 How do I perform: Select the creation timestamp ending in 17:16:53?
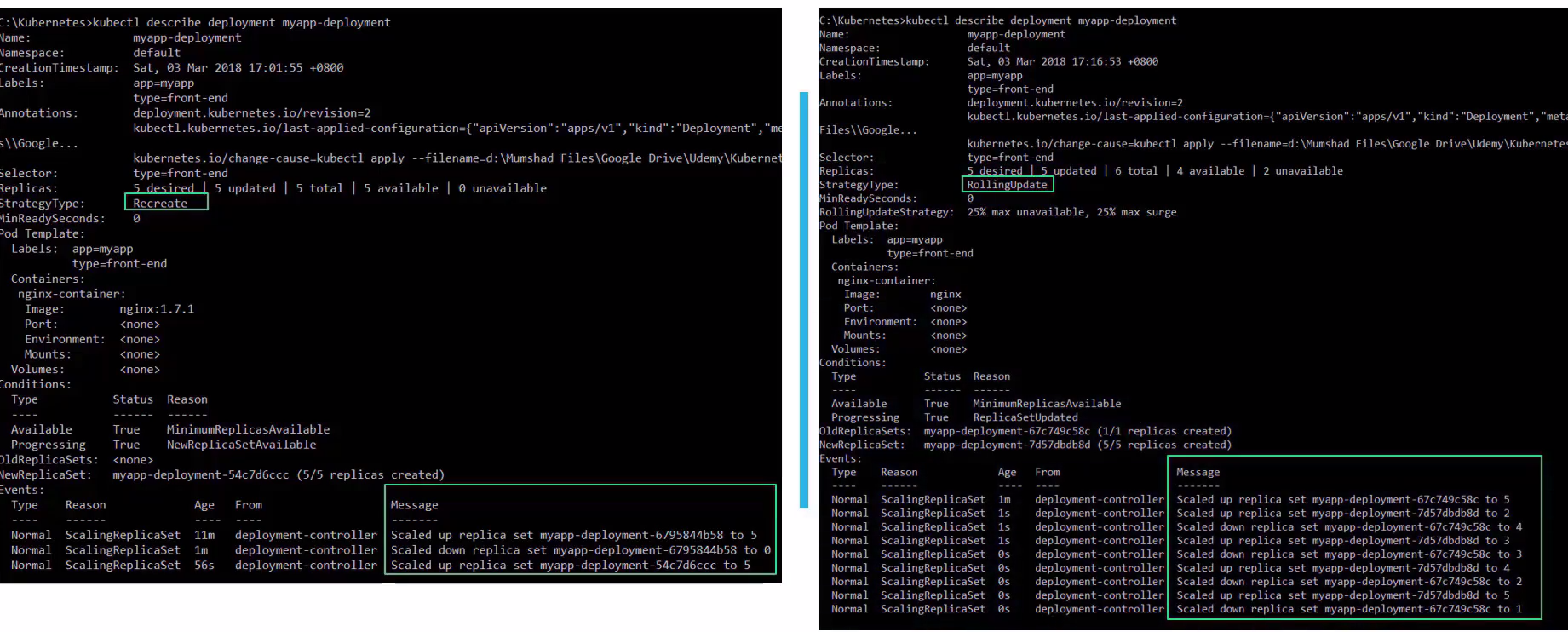(1062, 61)
